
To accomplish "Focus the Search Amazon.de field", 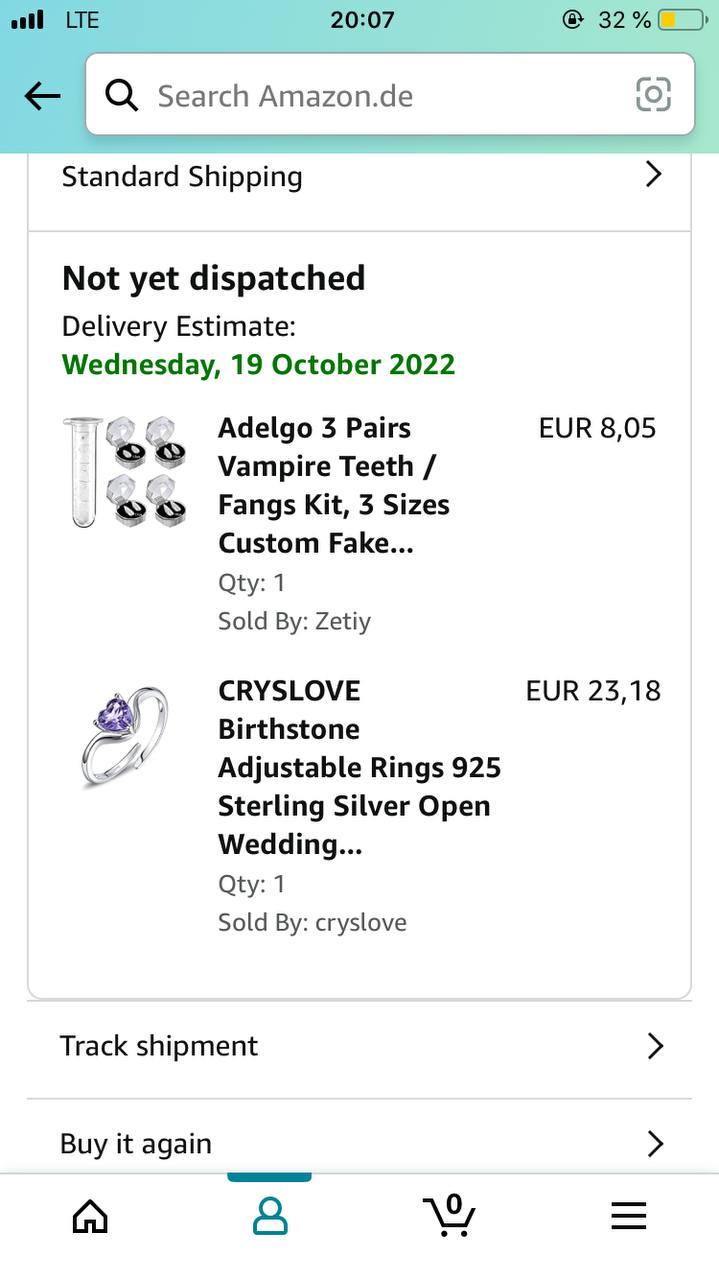I will click(x=380, y=96).
